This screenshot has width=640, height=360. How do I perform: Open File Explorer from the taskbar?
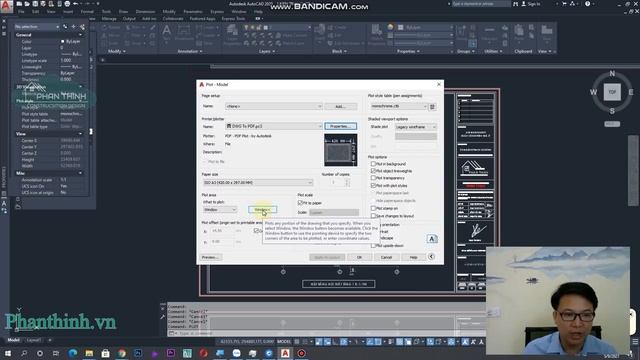click(x=89, y=353)
